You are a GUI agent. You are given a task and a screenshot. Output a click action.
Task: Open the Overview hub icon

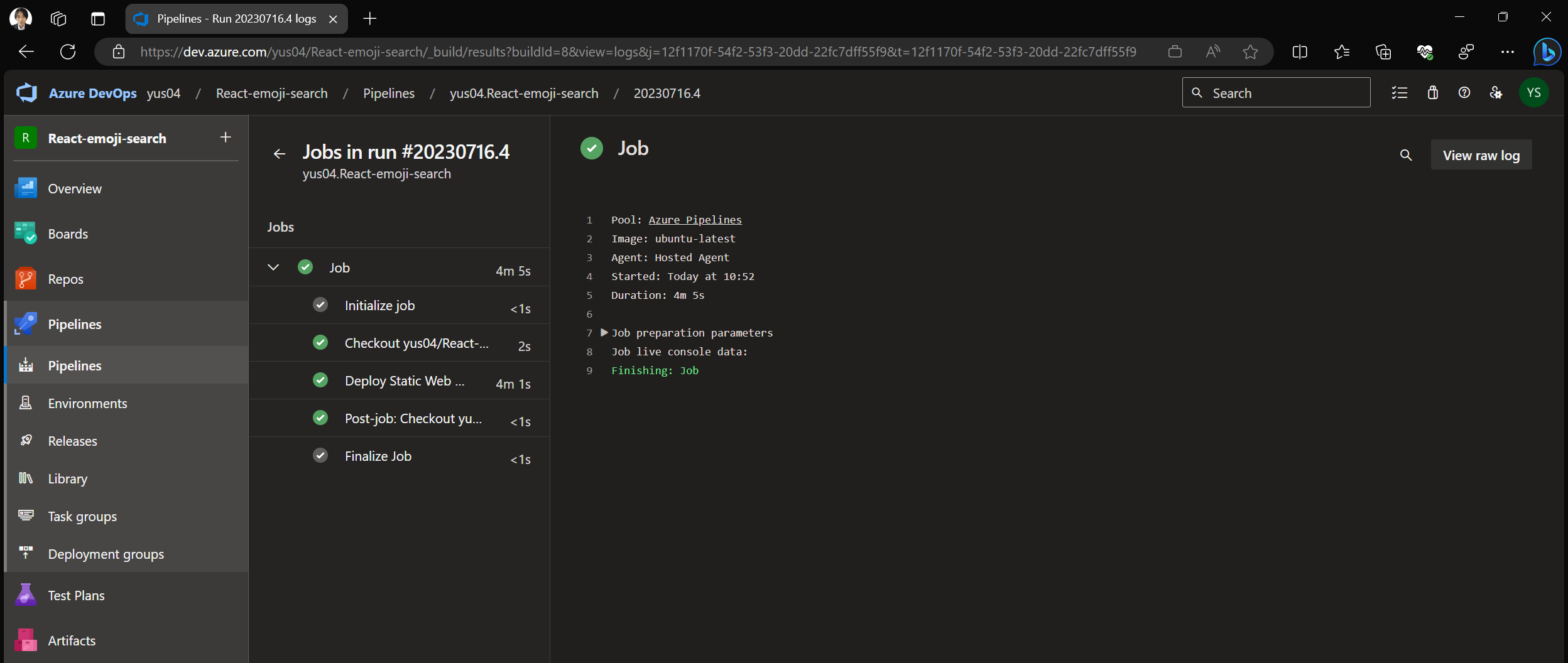click(x=26, y=188)
